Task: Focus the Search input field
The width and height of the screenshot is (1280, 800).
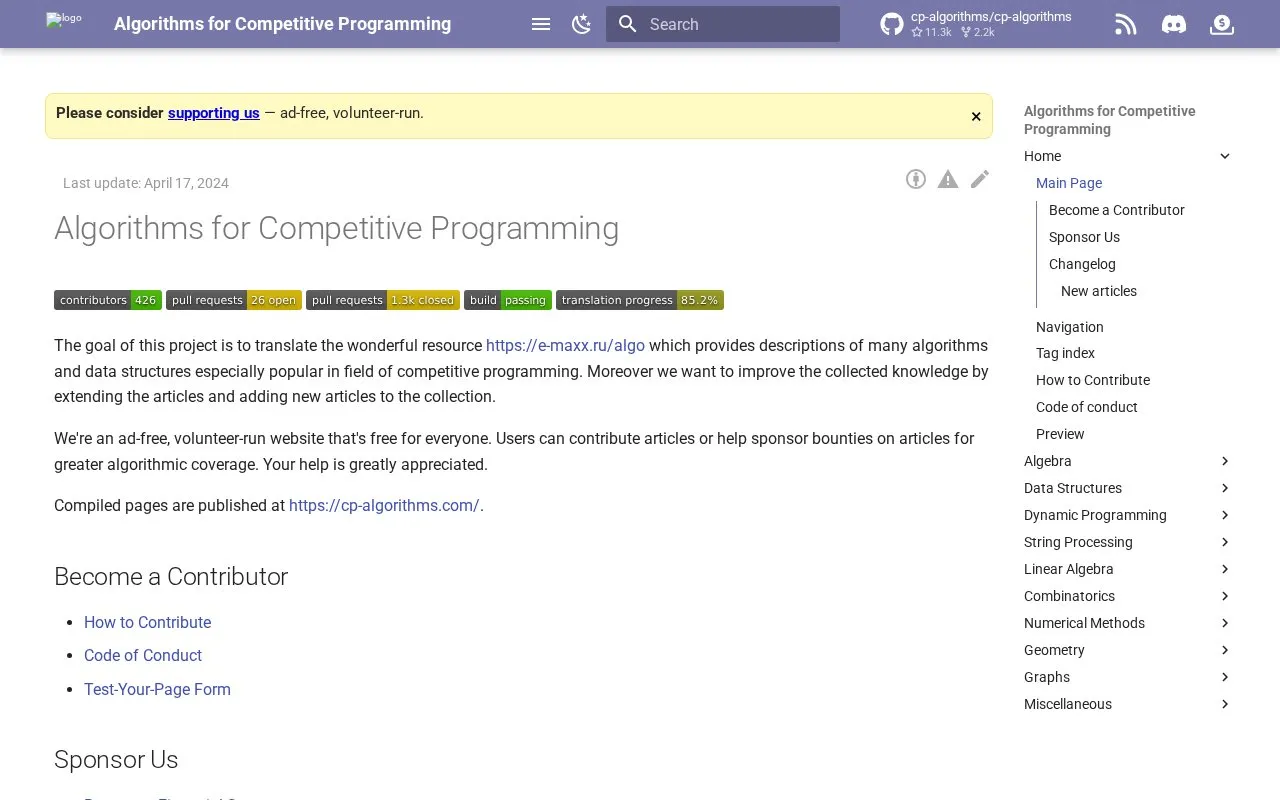Action: point(723,24)
